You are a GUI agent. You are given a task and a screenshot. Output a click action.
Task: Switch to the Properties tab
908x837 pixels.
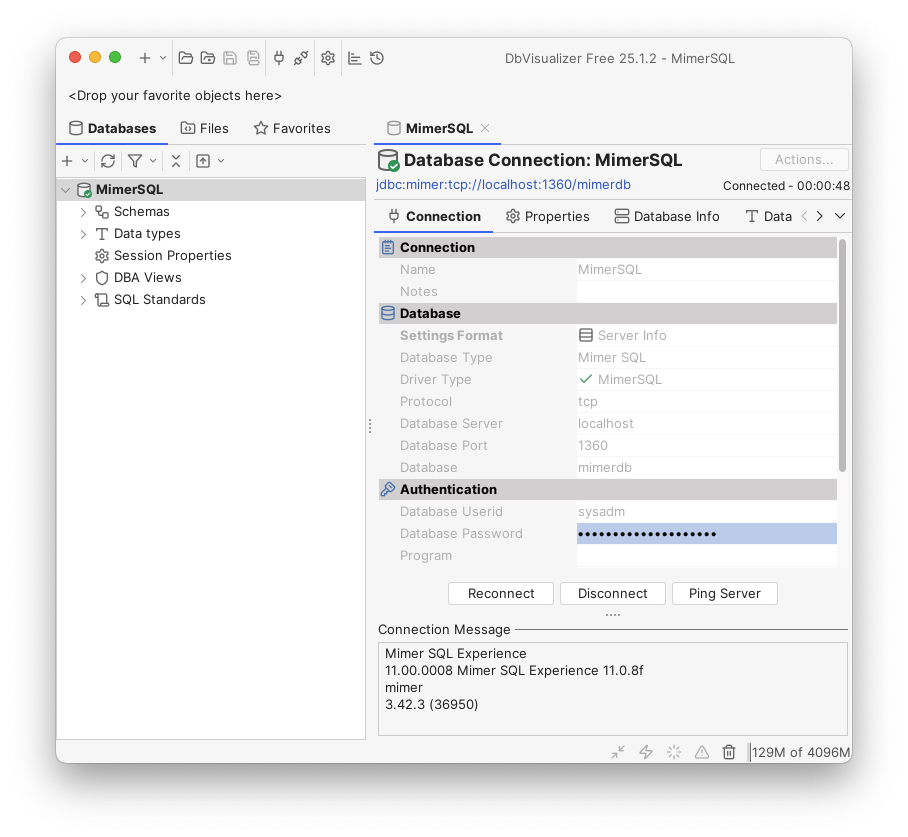547,216
